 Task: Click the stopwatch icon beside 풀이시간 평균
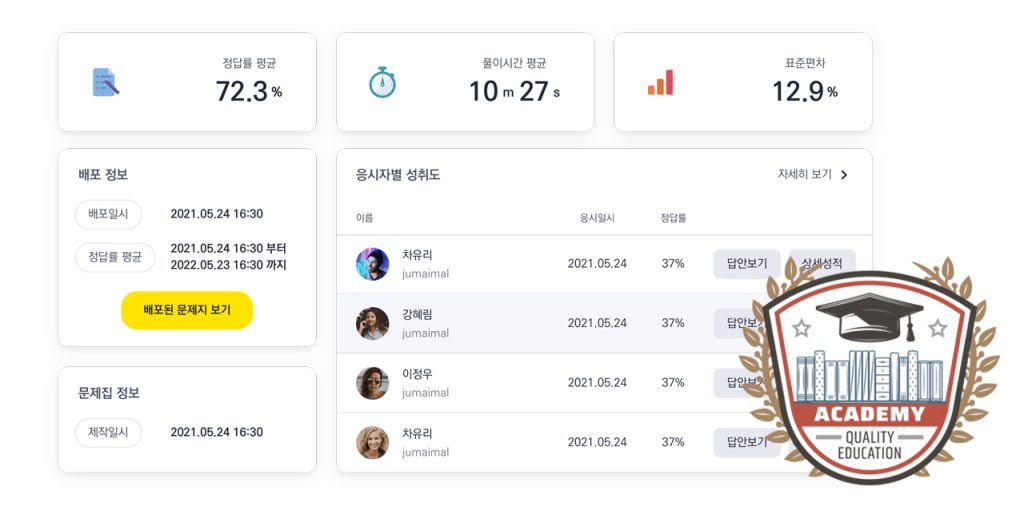tap(382, 82)
